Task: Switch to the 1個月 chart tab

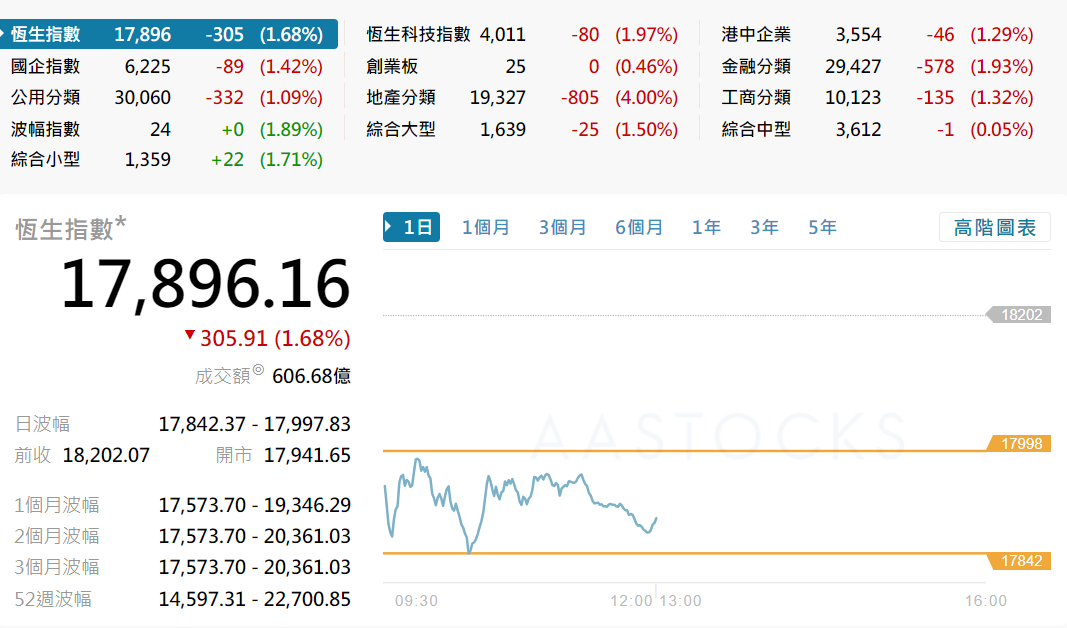Action: tap(486, 227)
